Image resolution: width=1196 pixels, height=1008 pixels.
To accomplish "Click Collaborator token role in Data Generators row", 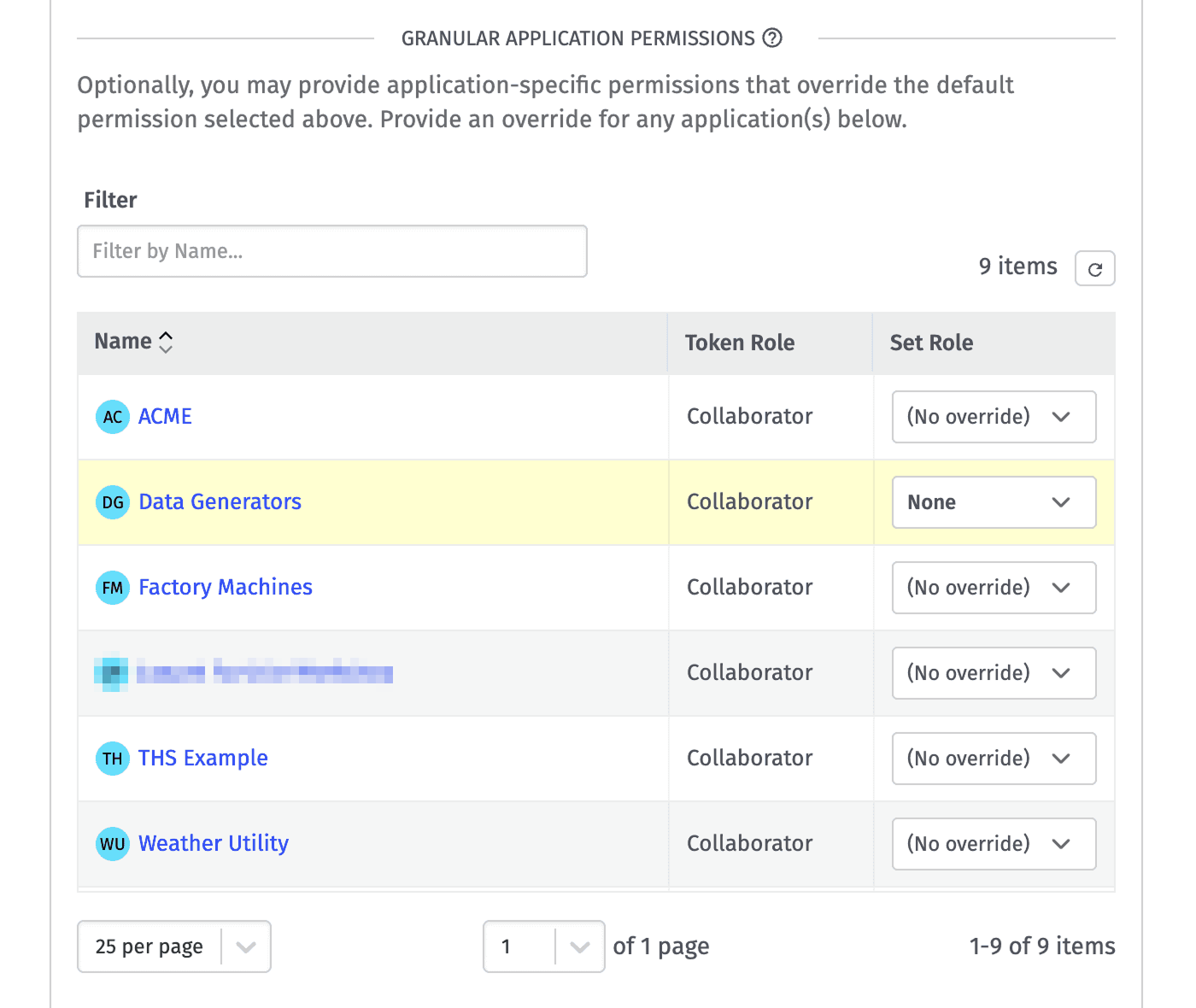I will [749, 501].
